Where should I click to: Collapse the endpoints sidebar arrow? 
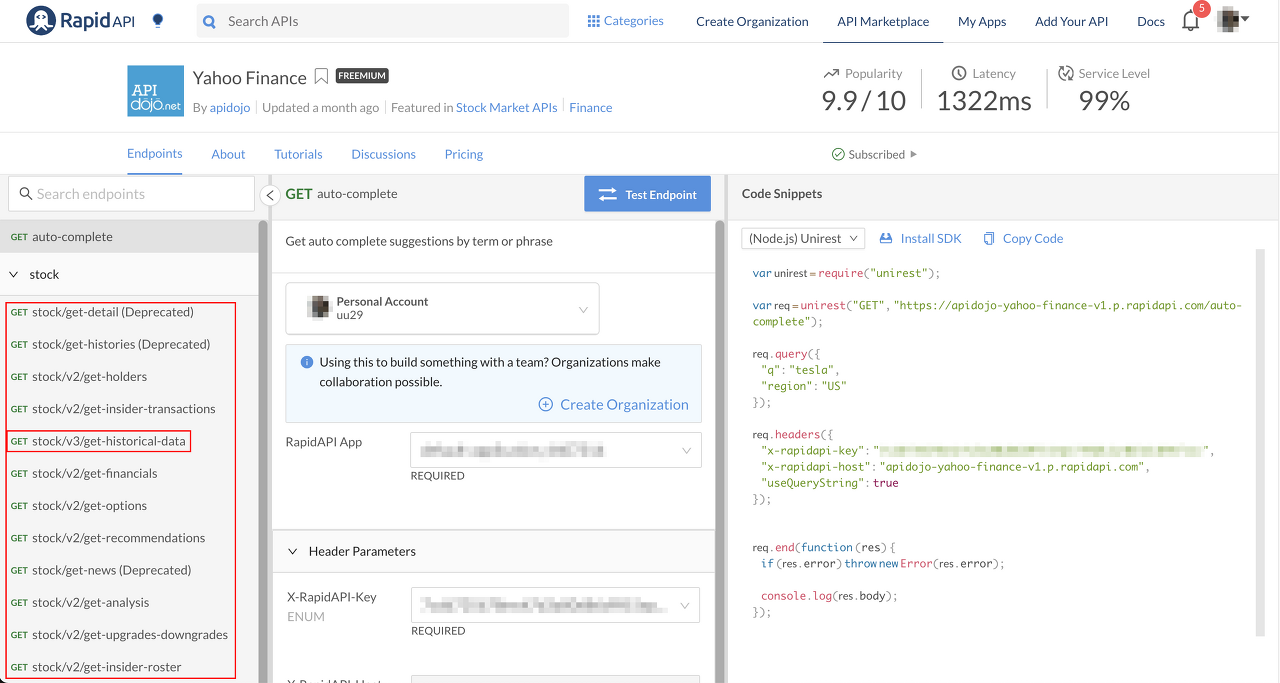coord(269,195)
